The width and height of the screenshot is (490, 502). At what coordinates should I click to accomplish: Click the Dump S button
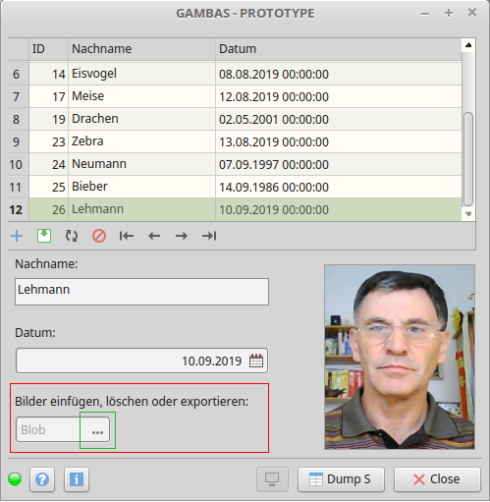coord(341,480)
